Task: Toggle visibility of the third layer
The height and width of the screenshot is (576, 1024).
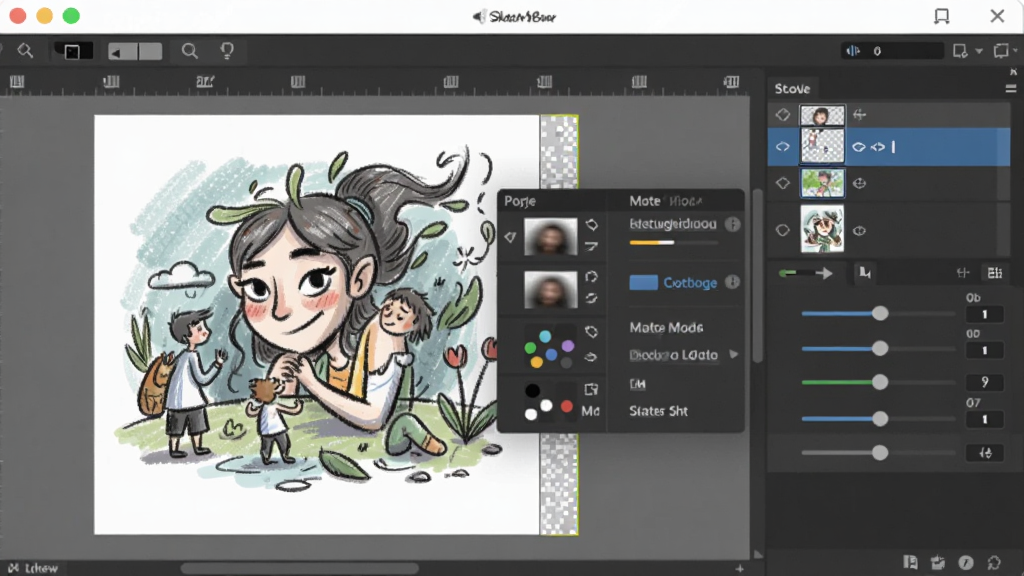Action: click(x=782, y=184)
